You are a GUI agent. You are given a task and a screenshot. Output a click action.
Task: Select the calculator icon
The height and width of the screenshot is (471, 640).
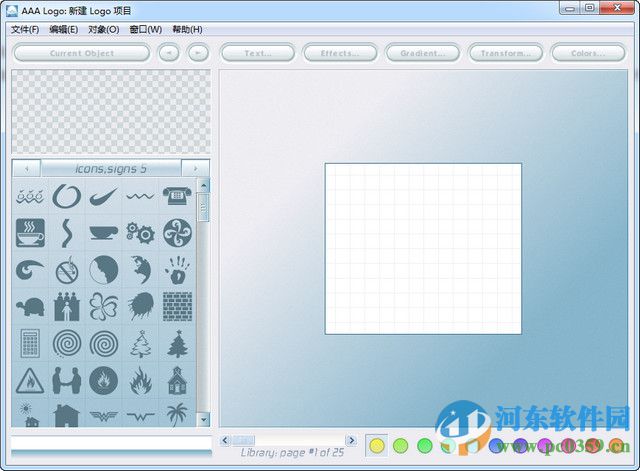[x=30, y=343]
